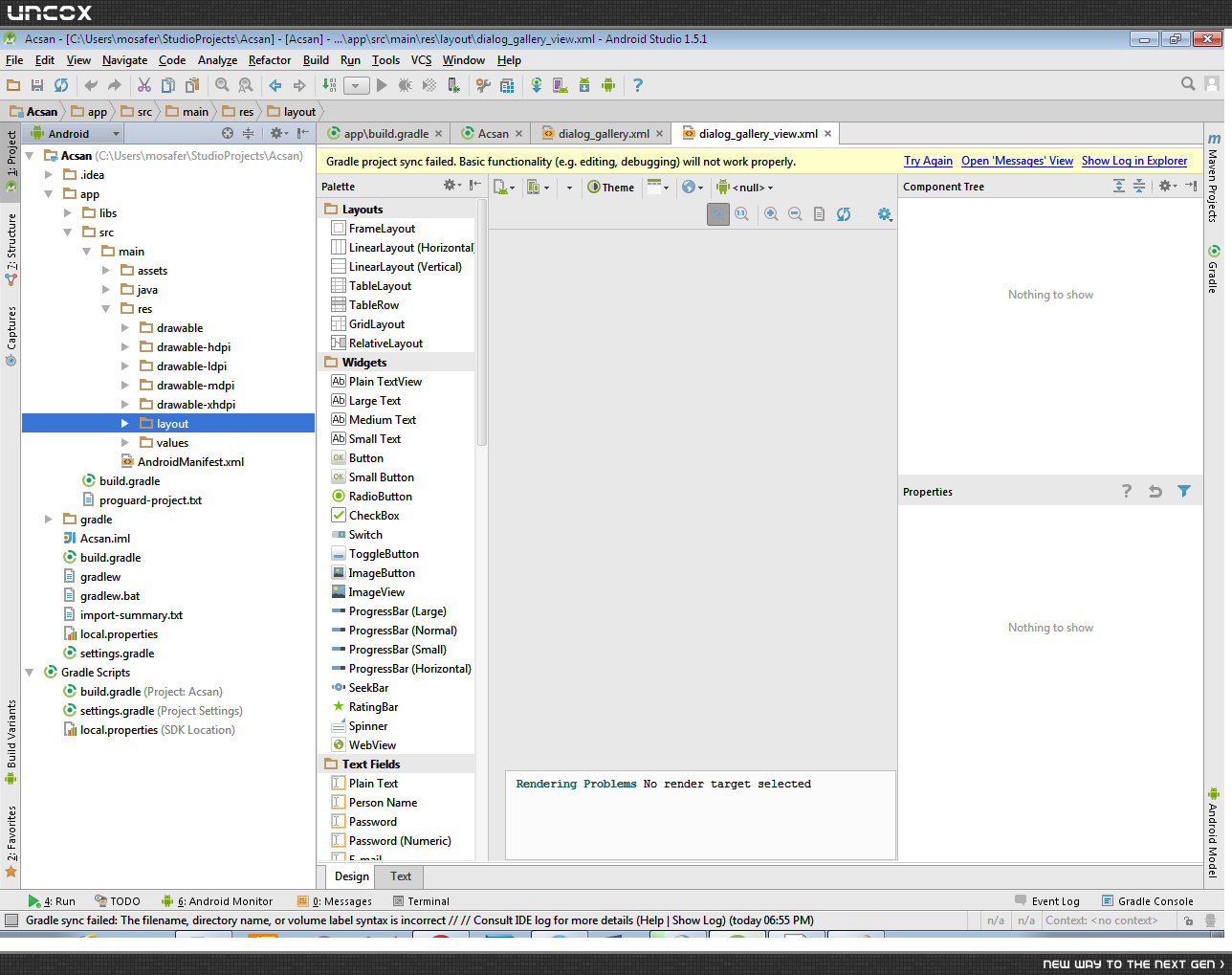Image resolution: width=1232 pixels, height=975 pixels.
Task: Open the Theme selector in the designer
Action: pyautogui.click(x=611, y=188)
